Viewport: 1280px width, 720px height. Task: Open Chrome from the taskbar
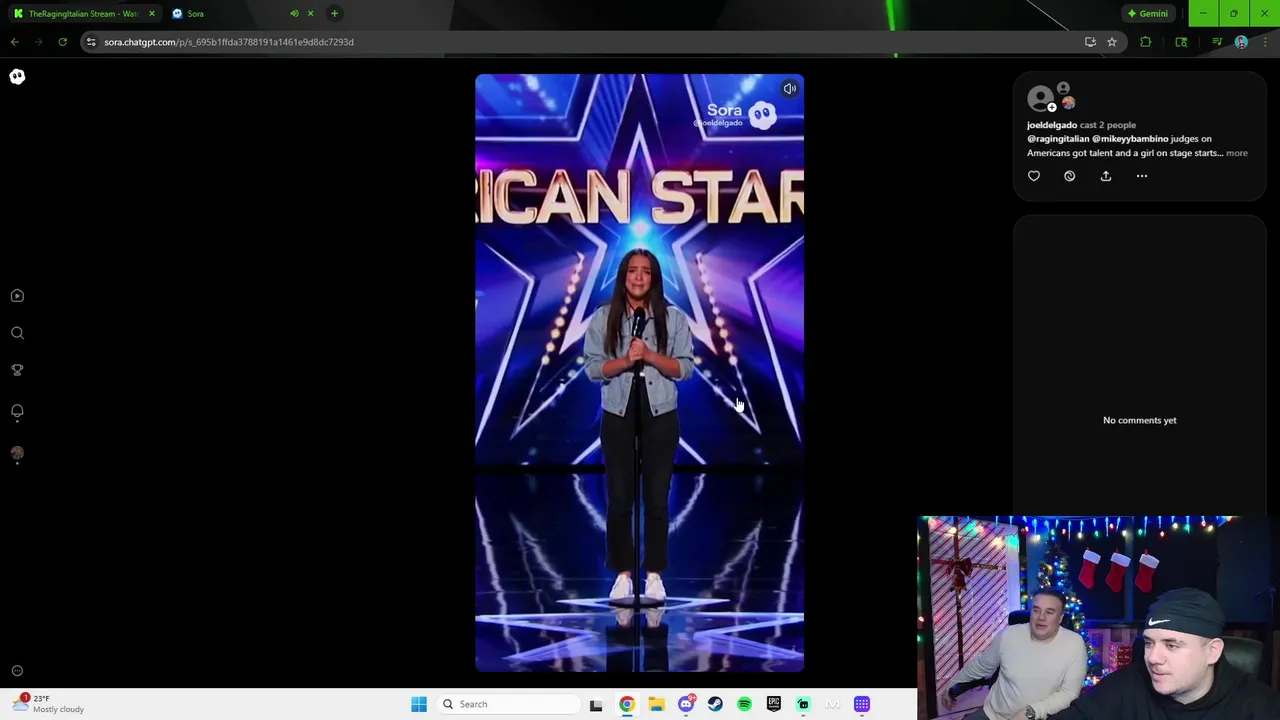point(626,704)
